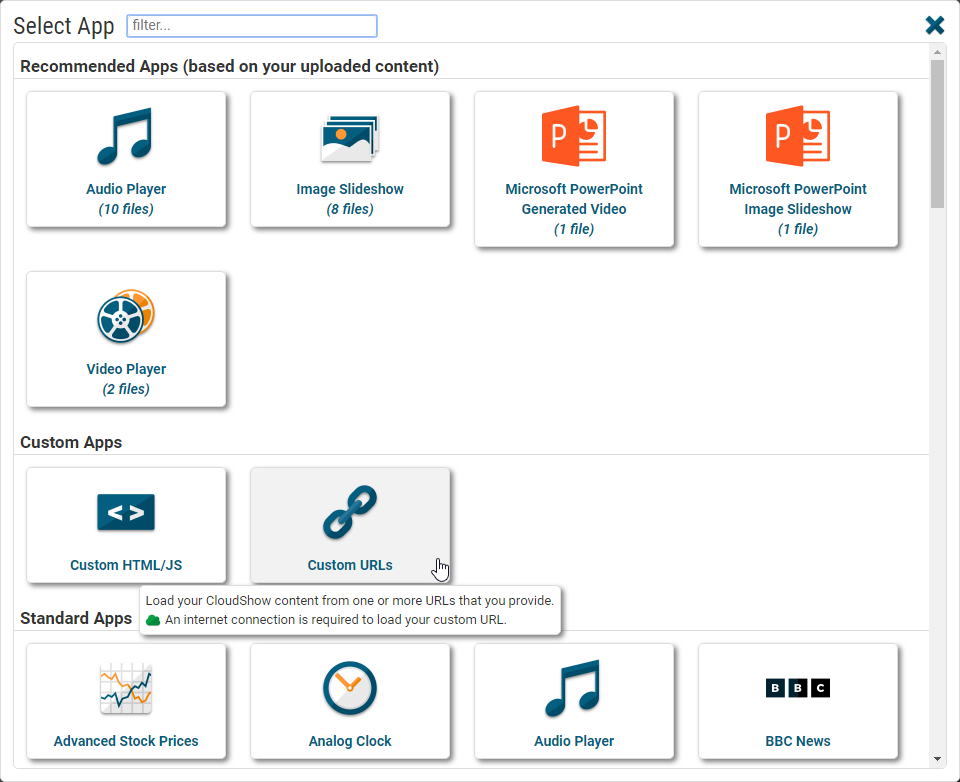Select the Custom URLs chain link icon
This screenshot has width=960, height=782.
[x=349, y=513]
